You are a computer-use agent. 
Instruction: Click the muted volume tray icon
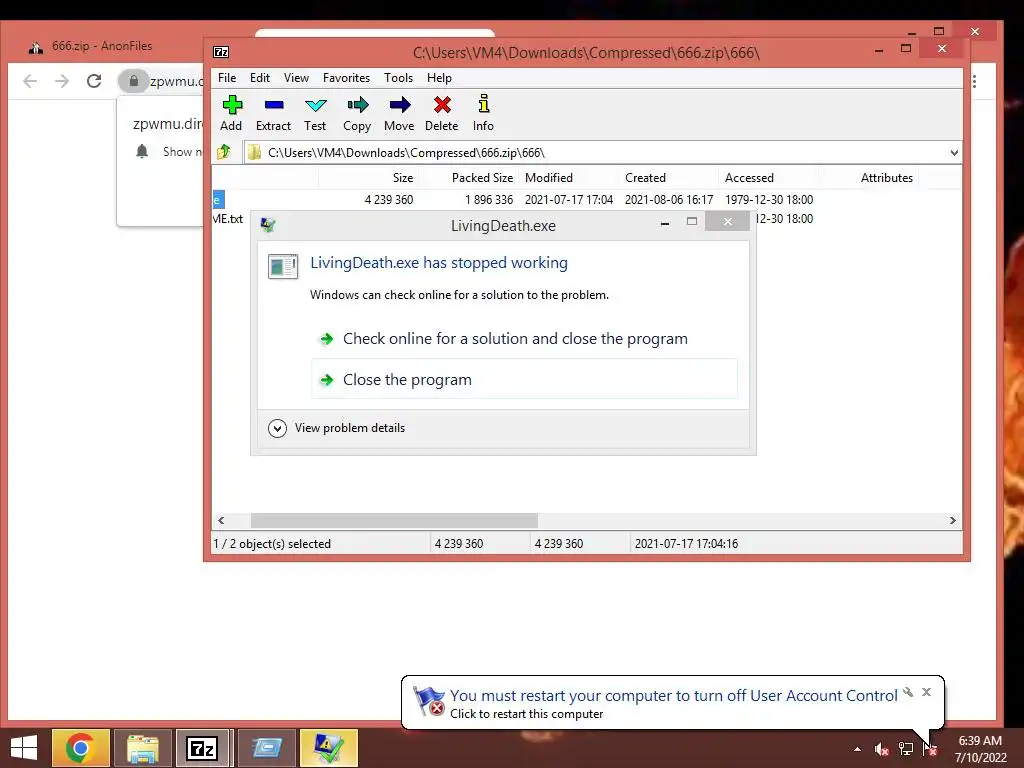coord(882,749)
